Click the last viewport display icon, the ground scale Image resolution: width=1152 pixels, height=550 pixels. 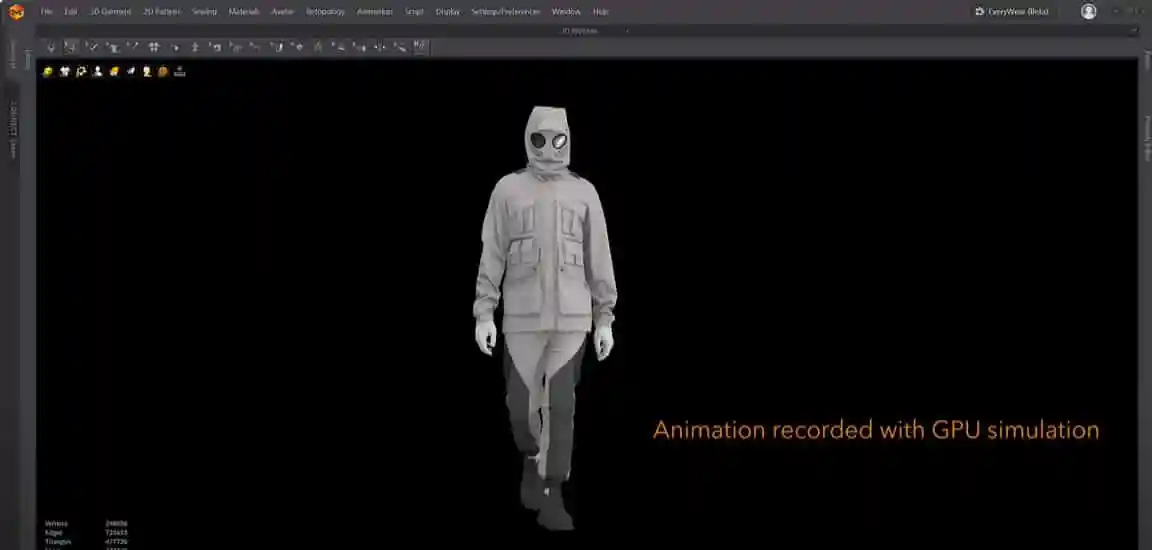coord(180,71)
